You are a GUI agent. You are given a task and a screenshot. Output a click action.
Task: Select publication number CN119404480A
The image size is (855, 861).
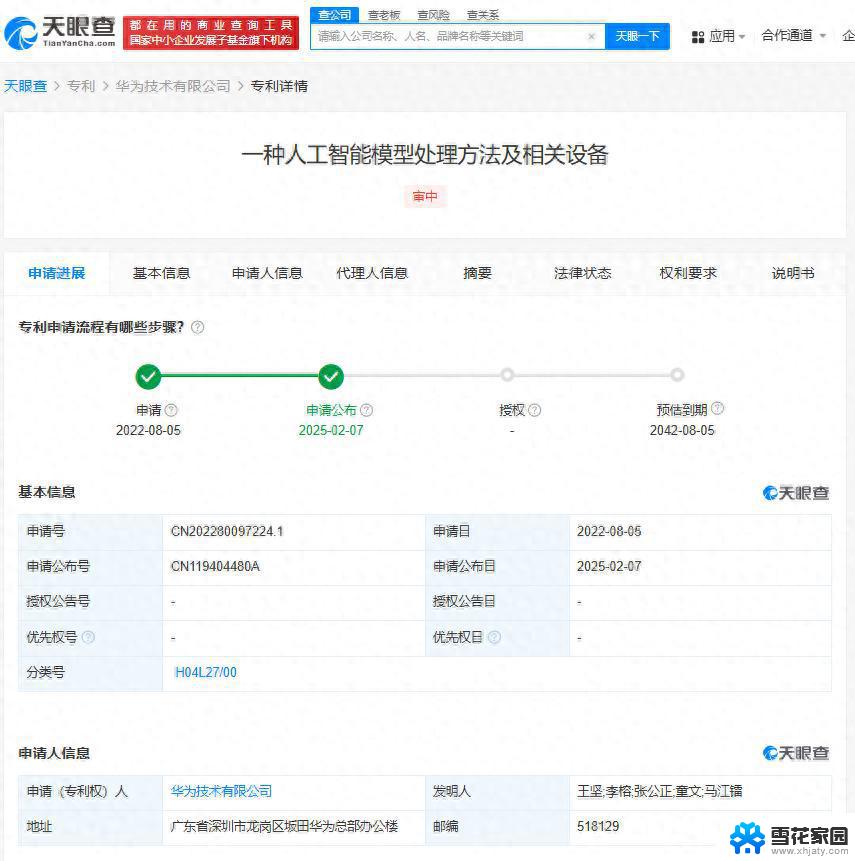(x=215, y=566)
